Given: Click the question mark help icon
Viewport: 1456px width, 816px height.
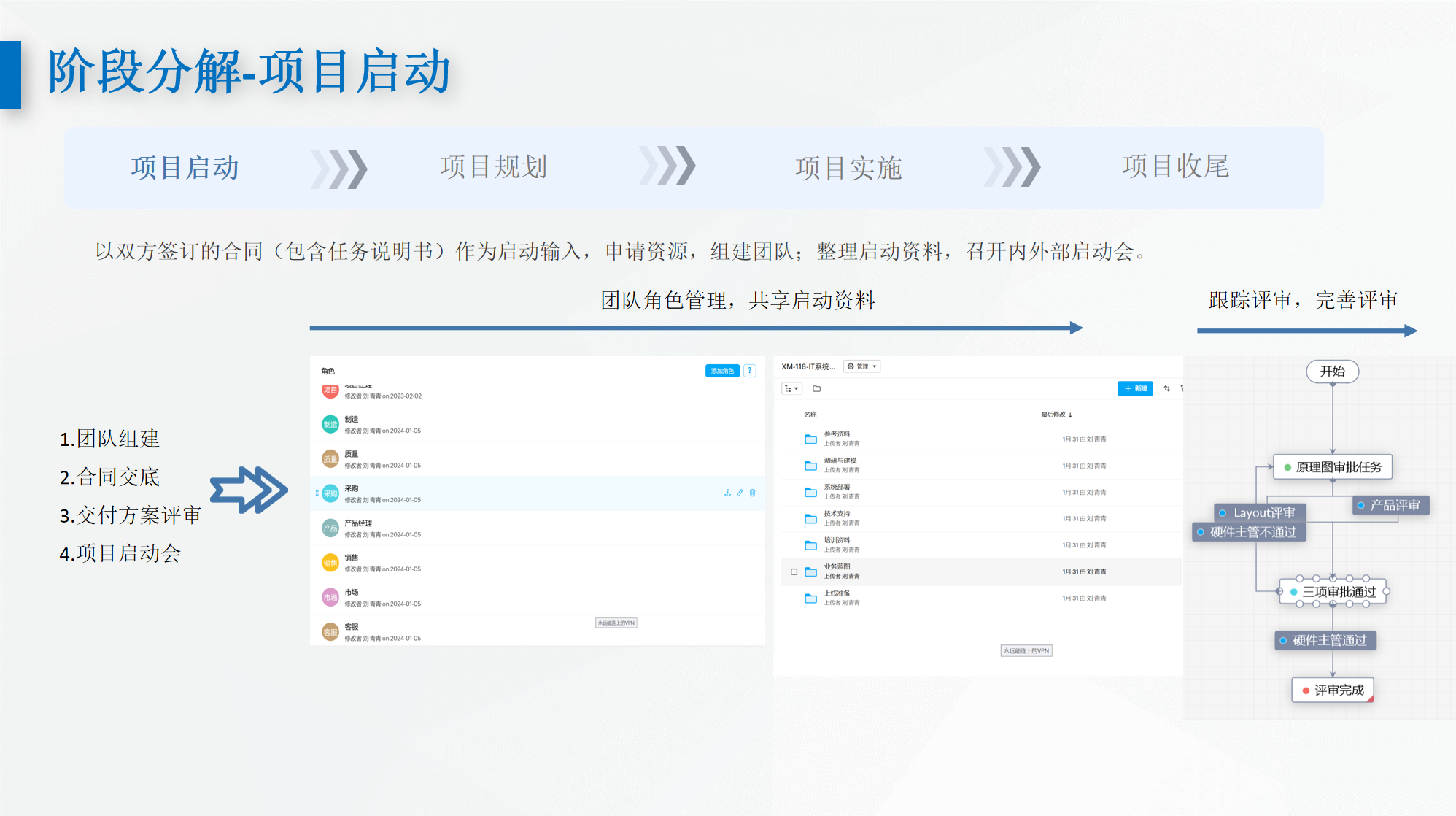Looking at the screenshot, I should [x=750, y=371].
